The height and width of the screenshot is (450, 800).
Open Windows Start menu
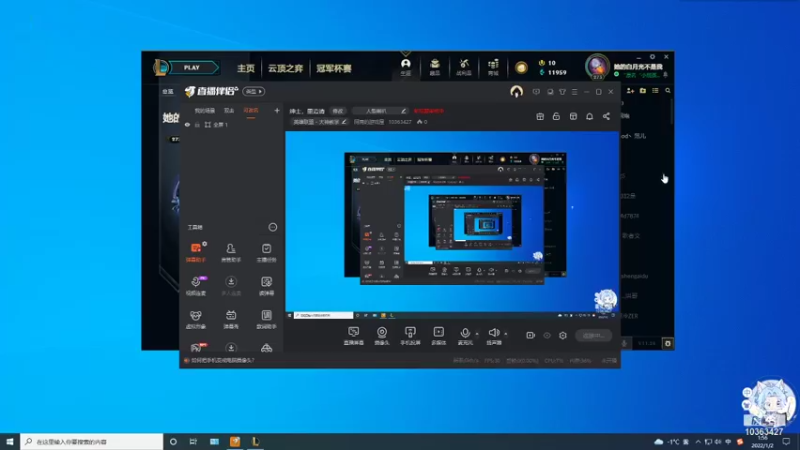point(10,441)
